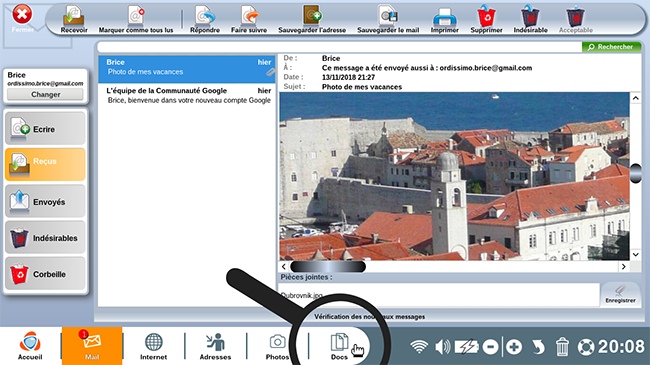Delete the email with Supprimer
Screen dimensions: 650x365
486,19
